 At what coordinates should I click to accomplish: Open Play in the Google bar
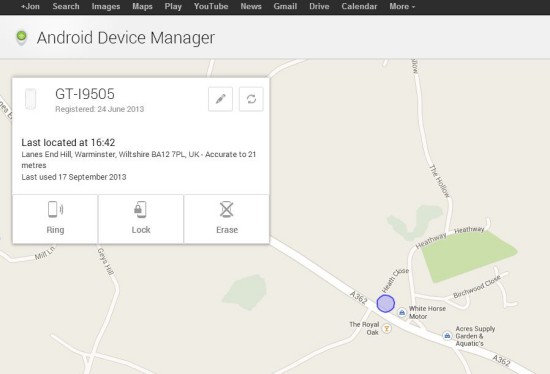click(173, 6)
